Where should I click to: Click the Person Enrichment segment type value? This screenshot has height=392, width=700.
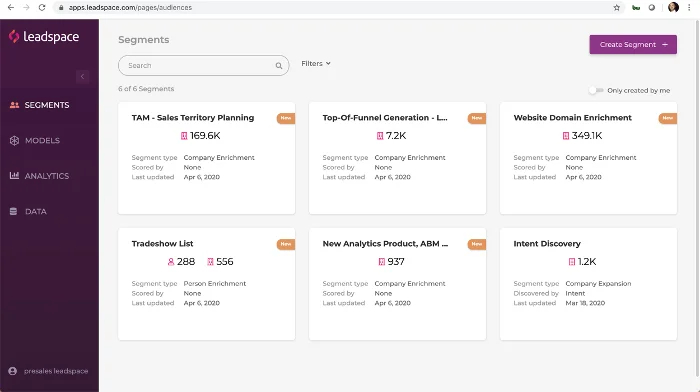(215, 284)
